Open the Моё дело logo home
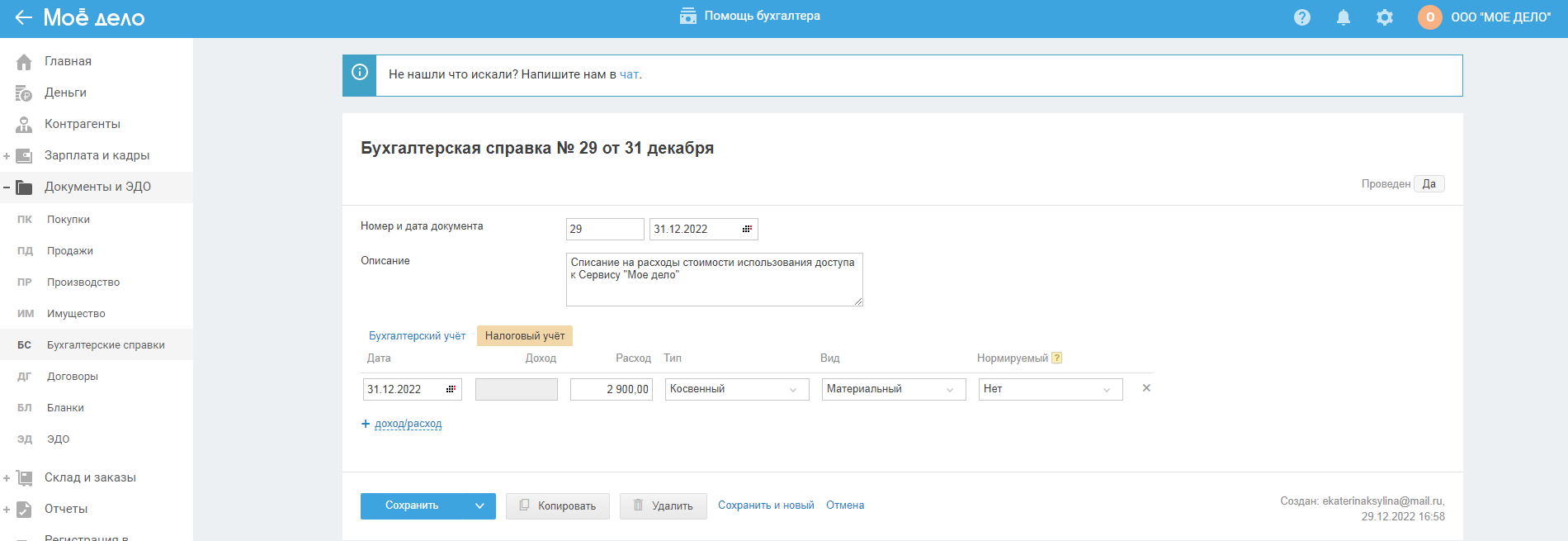This screenshot has height=541, width=1568. 94,17
